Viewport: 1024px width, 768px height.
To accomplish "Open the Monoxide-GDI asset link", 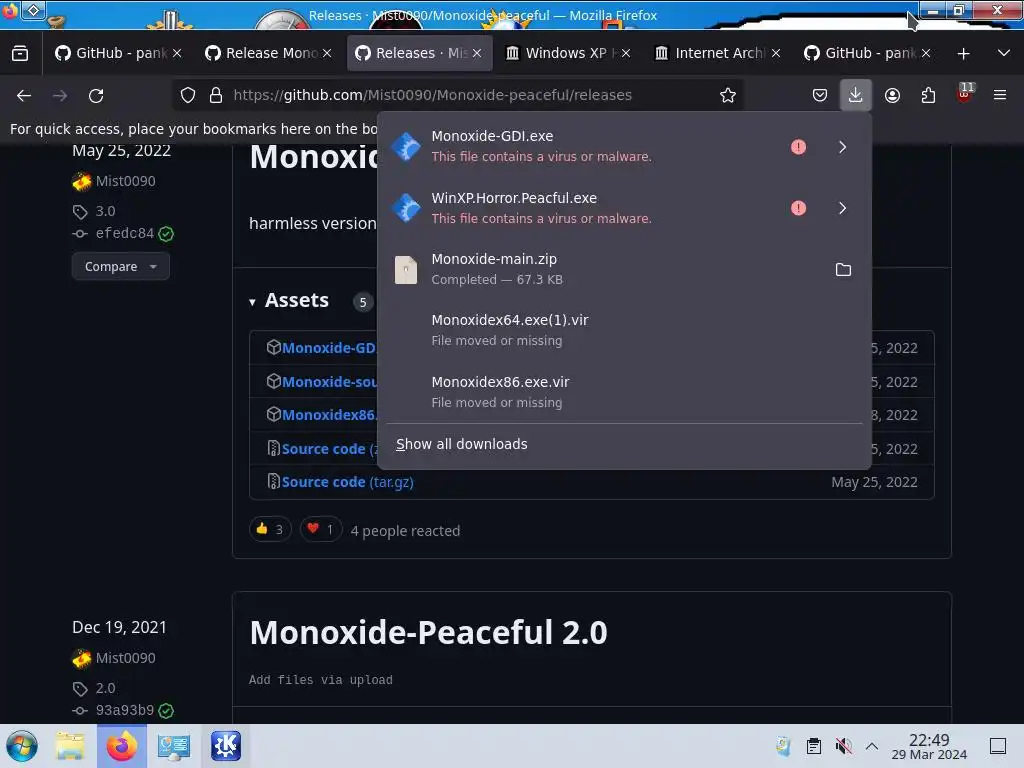I will coord(328,348).
